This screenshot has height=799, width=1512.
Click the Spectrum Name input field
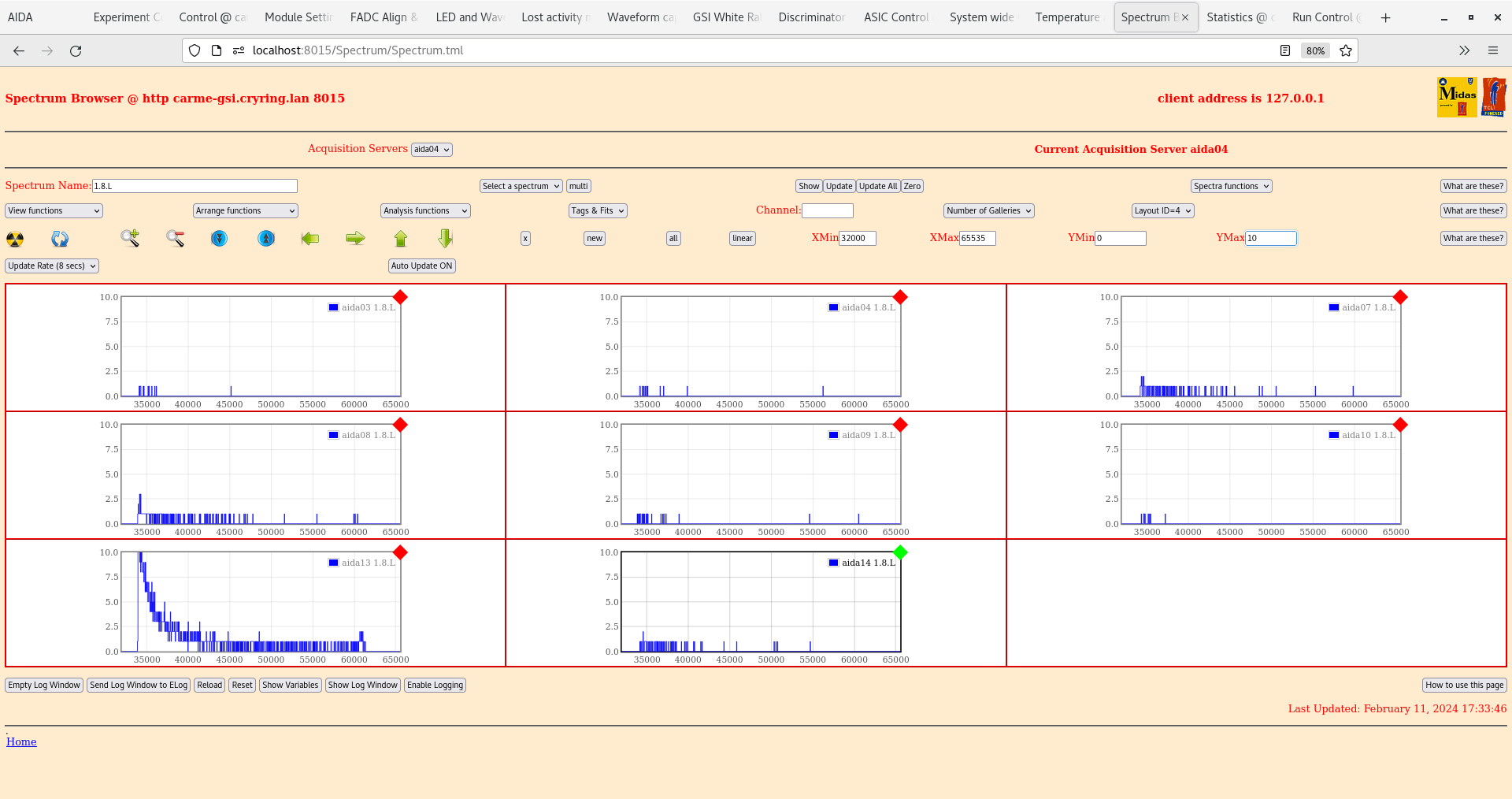195,187
